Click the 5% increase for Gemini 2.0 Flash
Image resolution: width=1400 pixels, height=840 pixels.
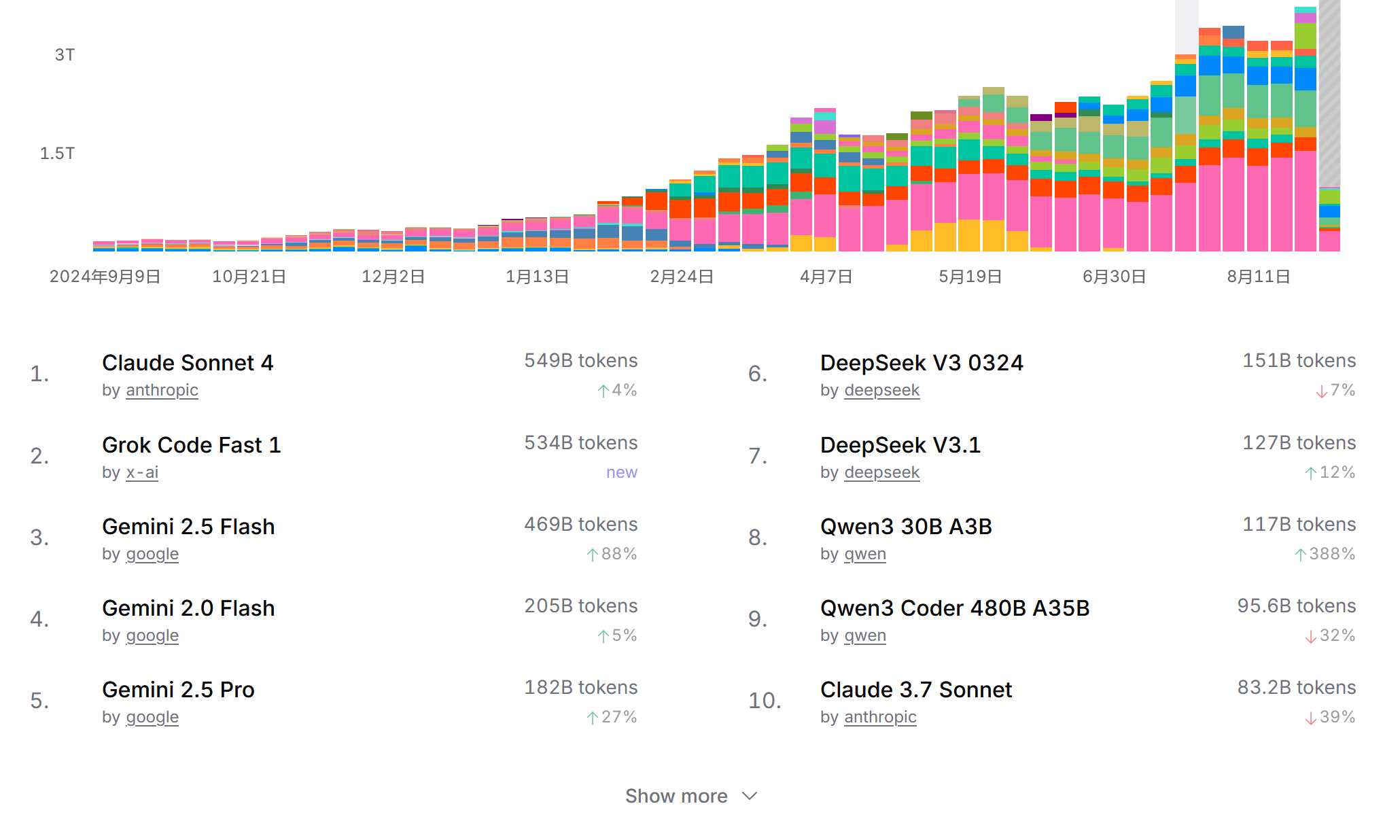tap(617, 635)
